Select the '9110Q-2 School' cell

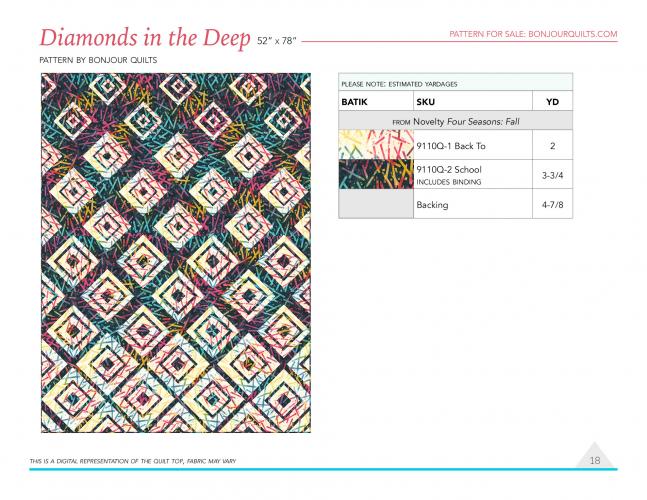click(x=473, y=175)
